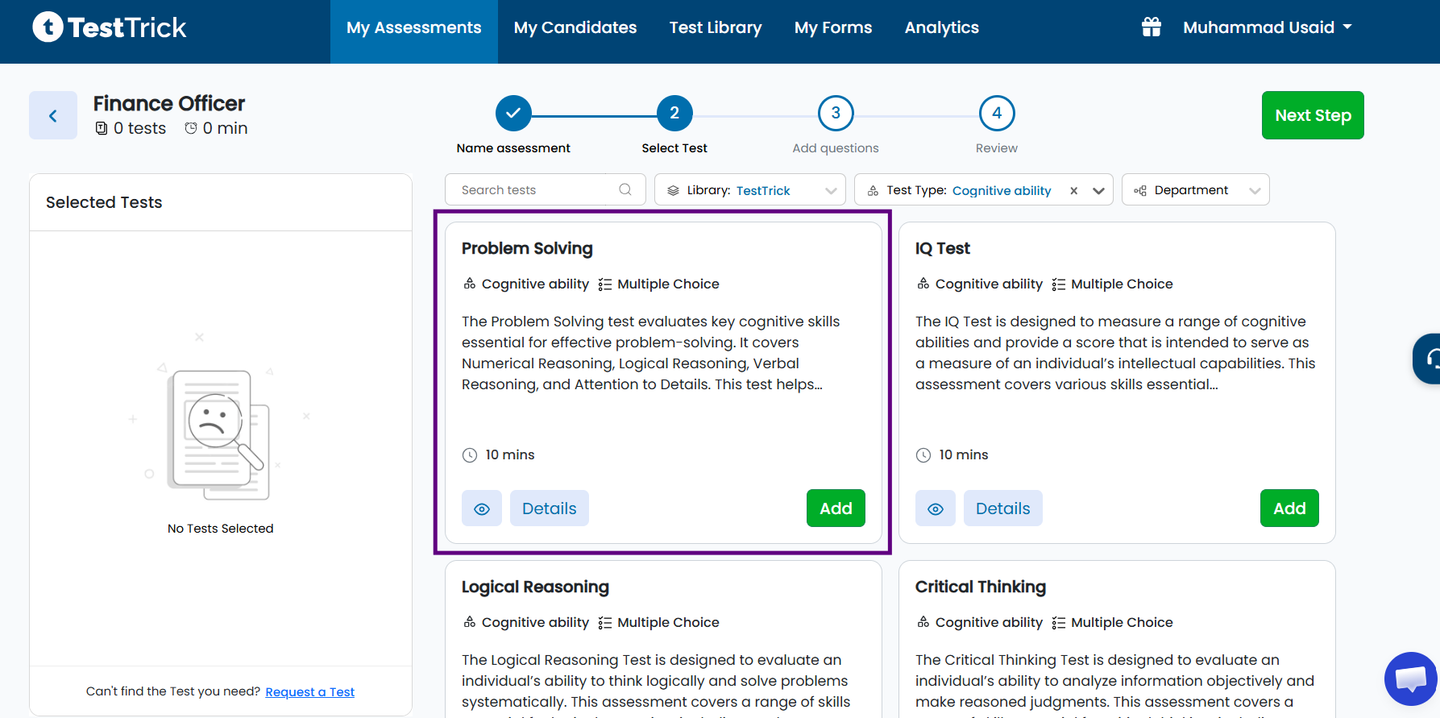Screen dimensions: 1440x718
Task: Click the TestTrick logo
Action: tap(109, 27)
